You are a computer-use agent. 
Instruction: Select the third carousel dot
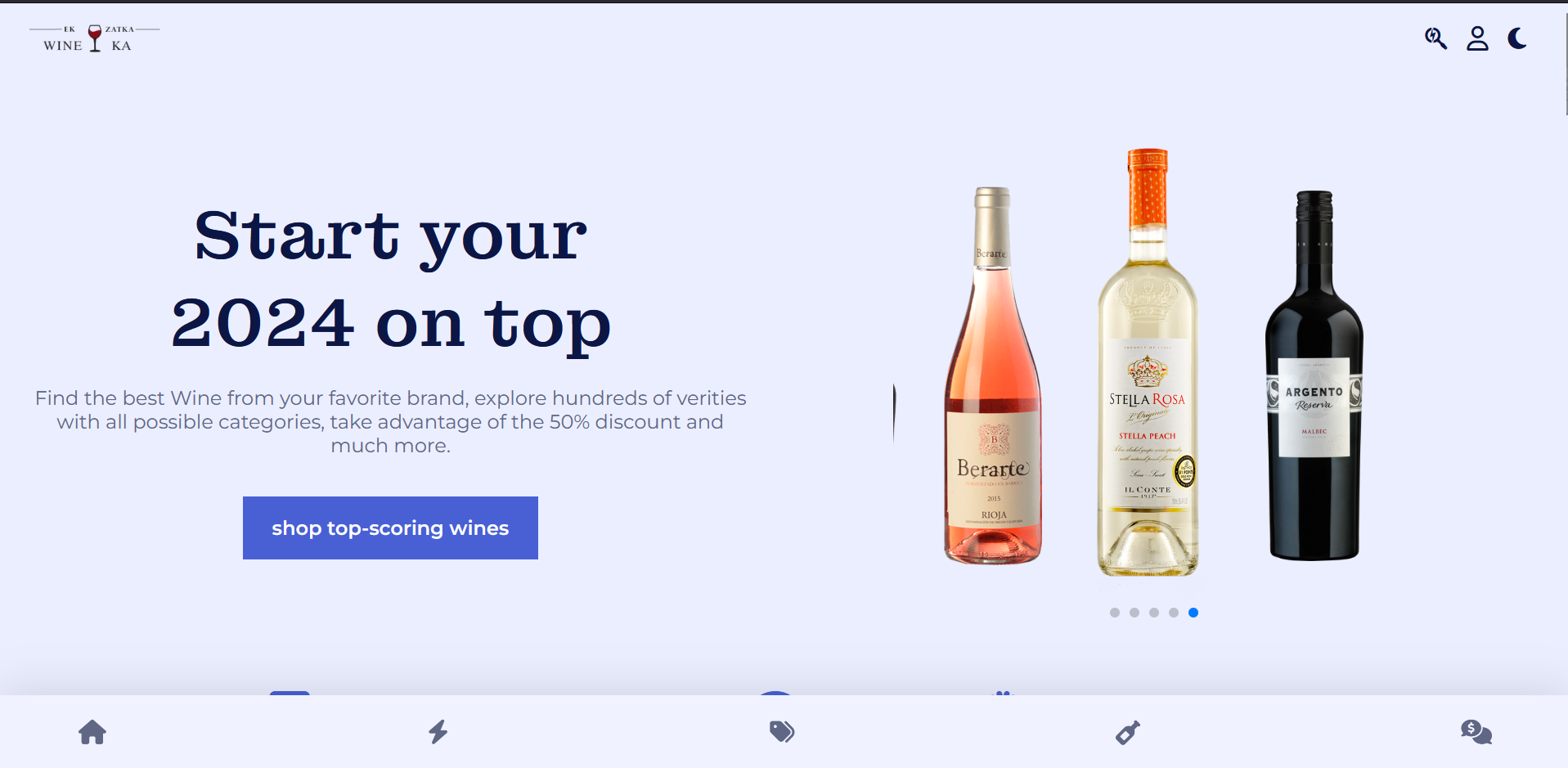tap(1154, 613)
